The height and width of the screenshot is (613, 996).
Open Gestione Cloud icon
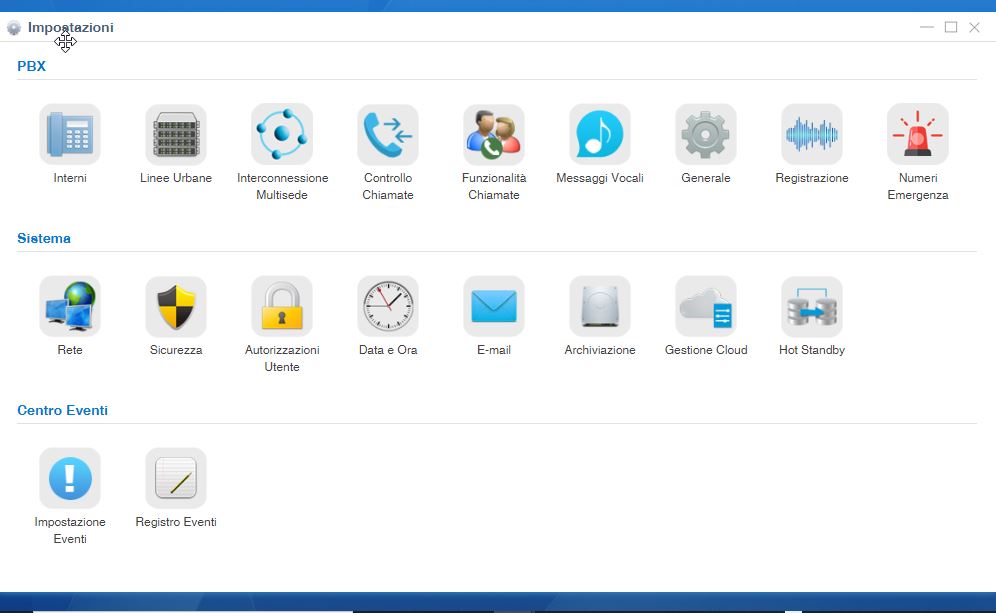point(706,306)
